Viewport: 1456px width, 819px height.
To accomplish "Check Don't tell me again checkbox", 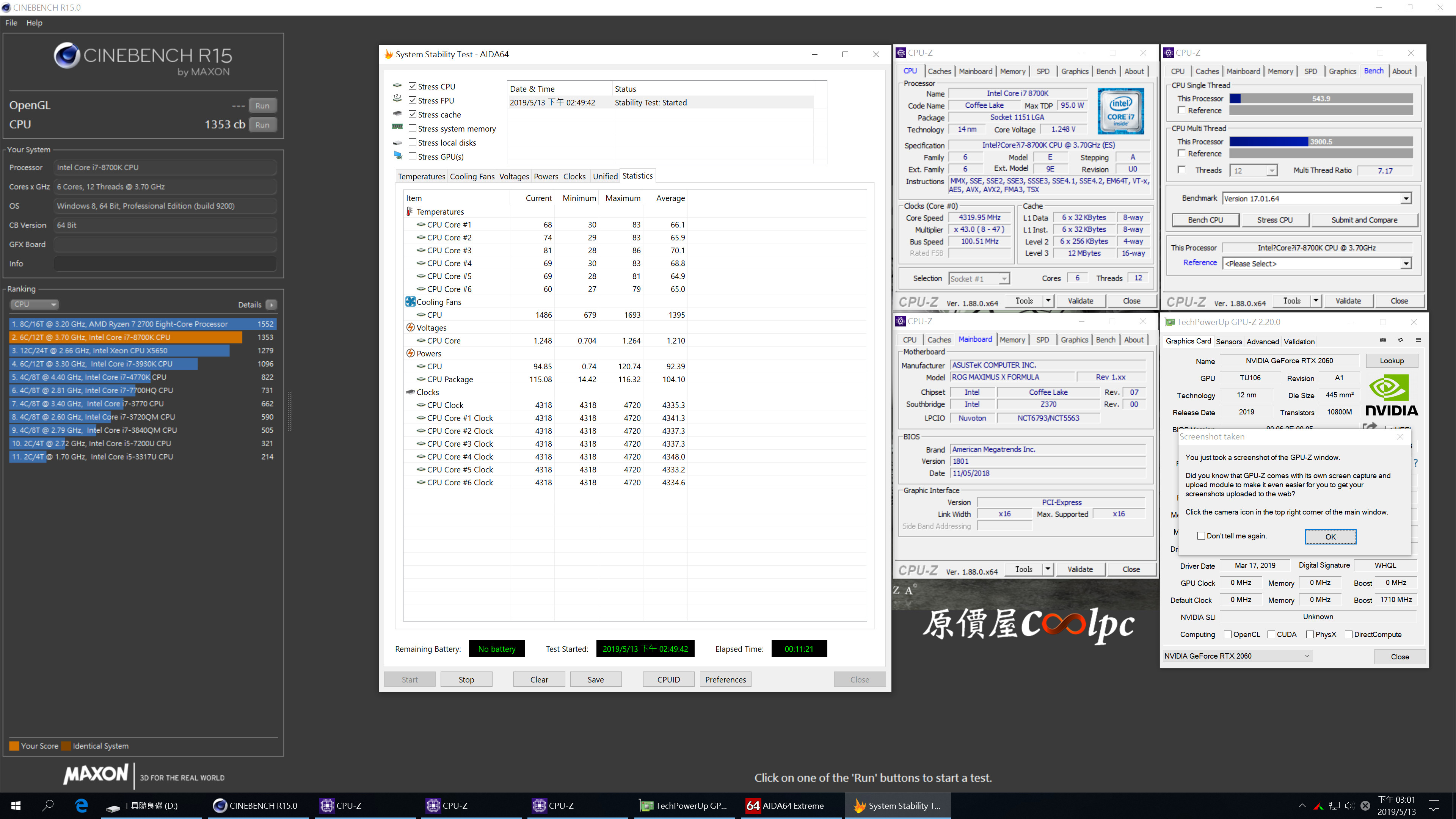I will pyautogui.click(x=1201, y=536).
